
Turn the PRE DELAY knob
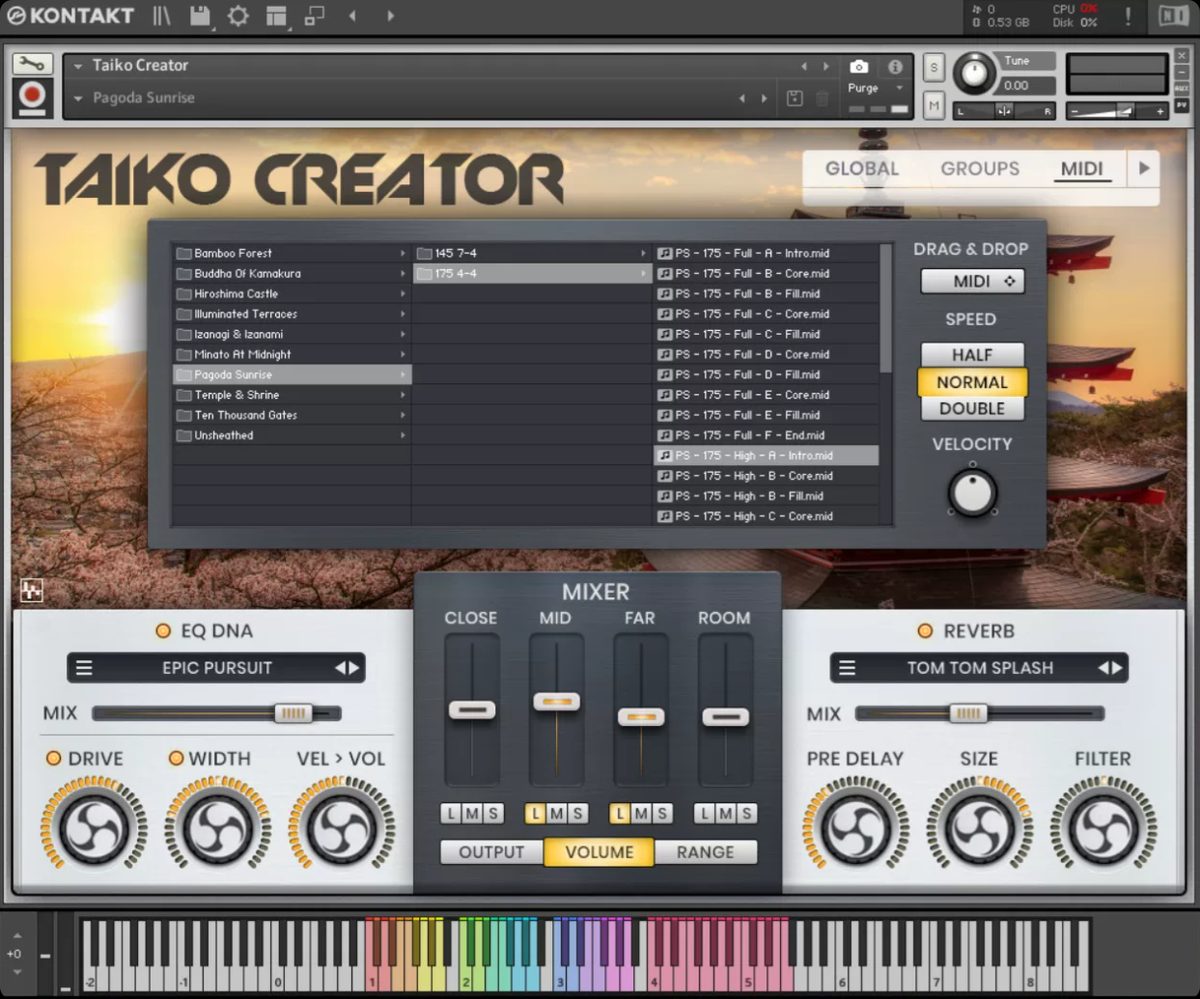[856, 828]
